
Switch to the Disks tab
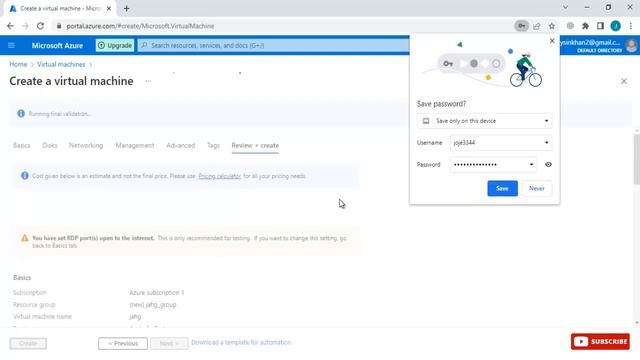point(50,145)
